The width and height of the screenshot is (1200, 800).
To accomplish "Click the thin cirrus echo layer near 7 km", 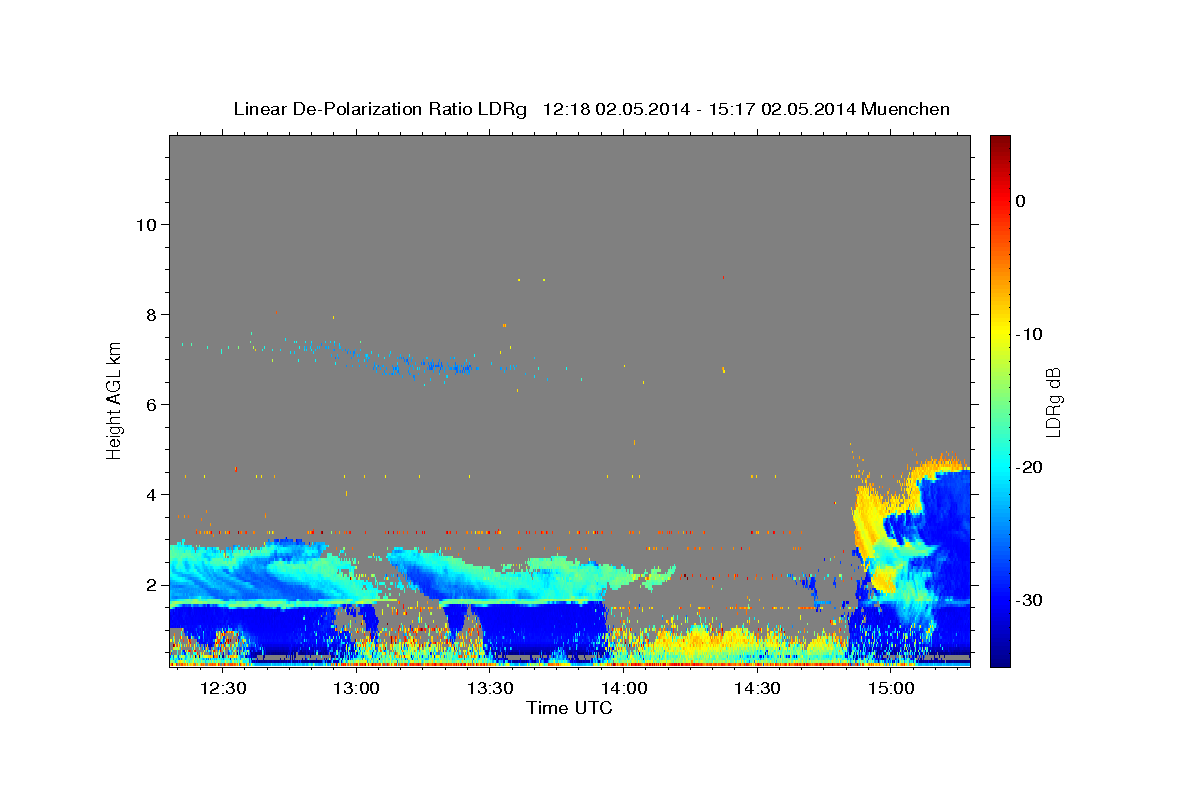I will point(425,365).
